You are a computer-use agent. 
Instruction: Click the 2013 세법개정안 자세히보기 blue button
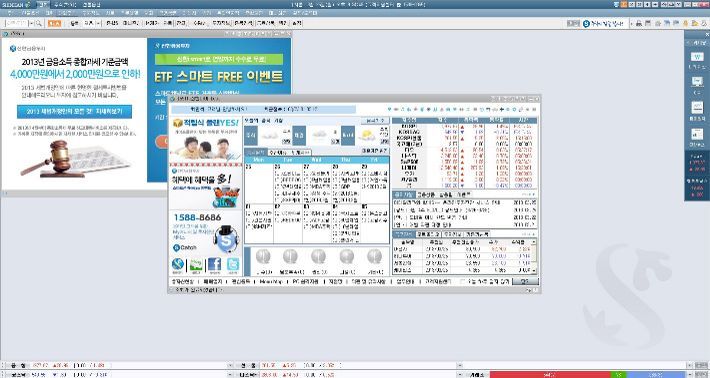point(74,111)
